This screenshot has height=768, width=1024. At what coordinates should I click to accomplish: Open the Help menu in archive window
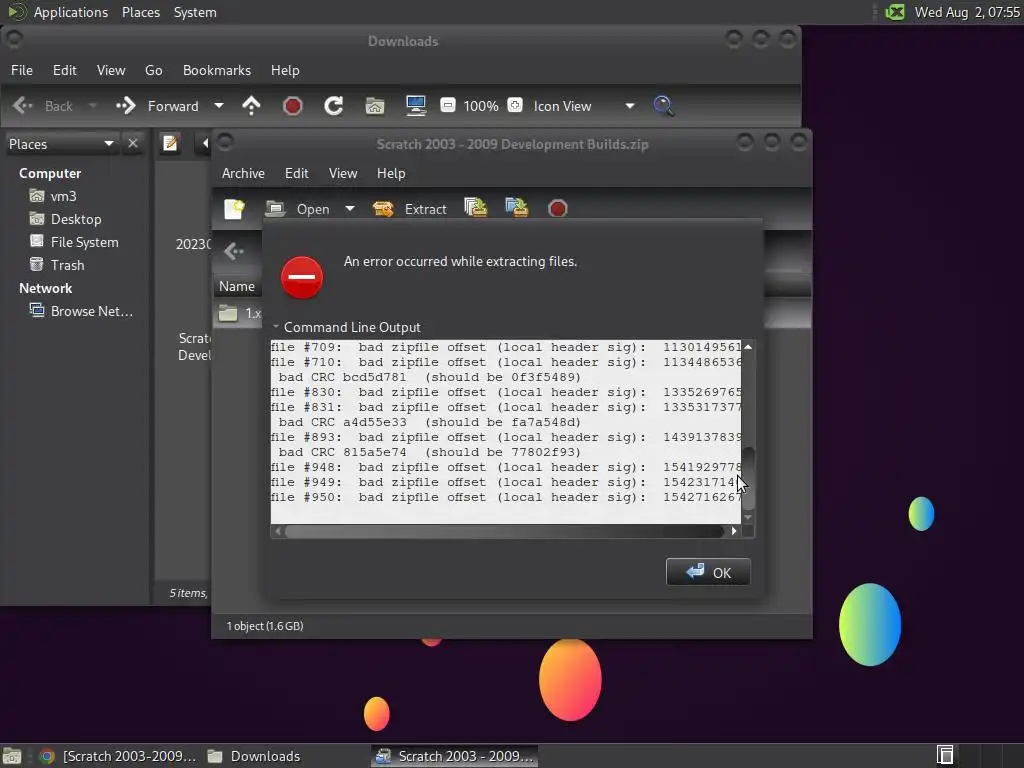point(391,173)
